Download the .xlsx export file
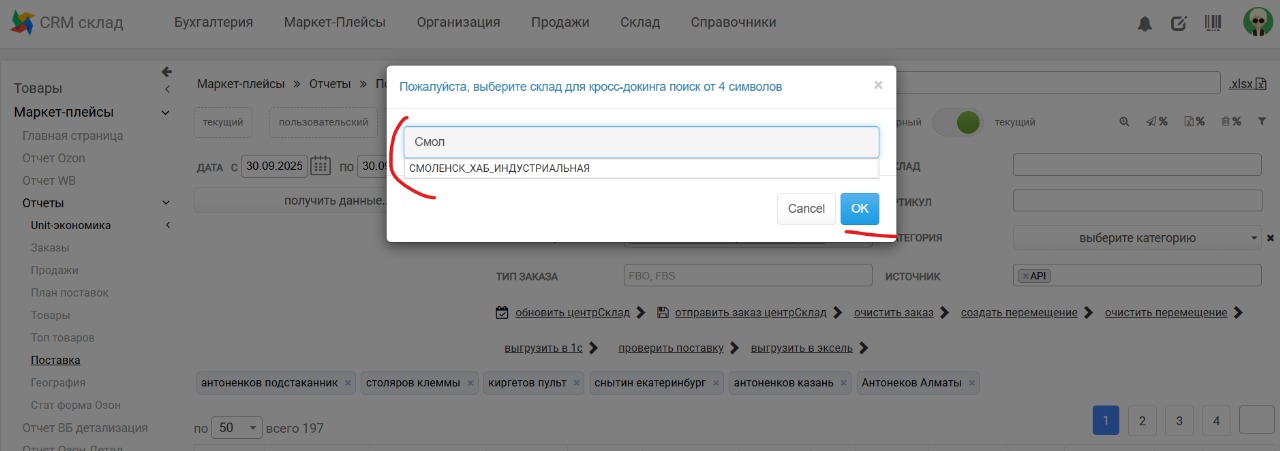 [1240, 83]
